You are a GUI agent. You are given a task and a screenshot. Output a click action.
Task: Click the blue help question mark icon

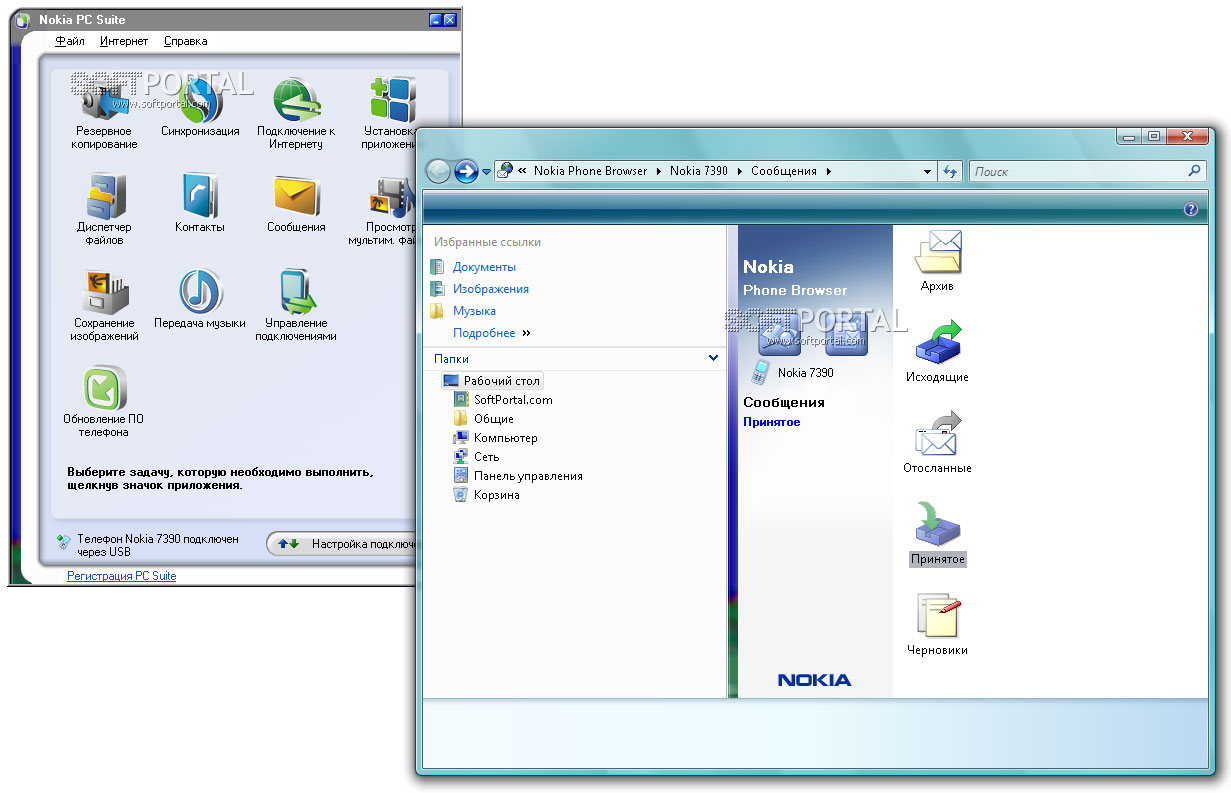click(x=1190, y=209)
